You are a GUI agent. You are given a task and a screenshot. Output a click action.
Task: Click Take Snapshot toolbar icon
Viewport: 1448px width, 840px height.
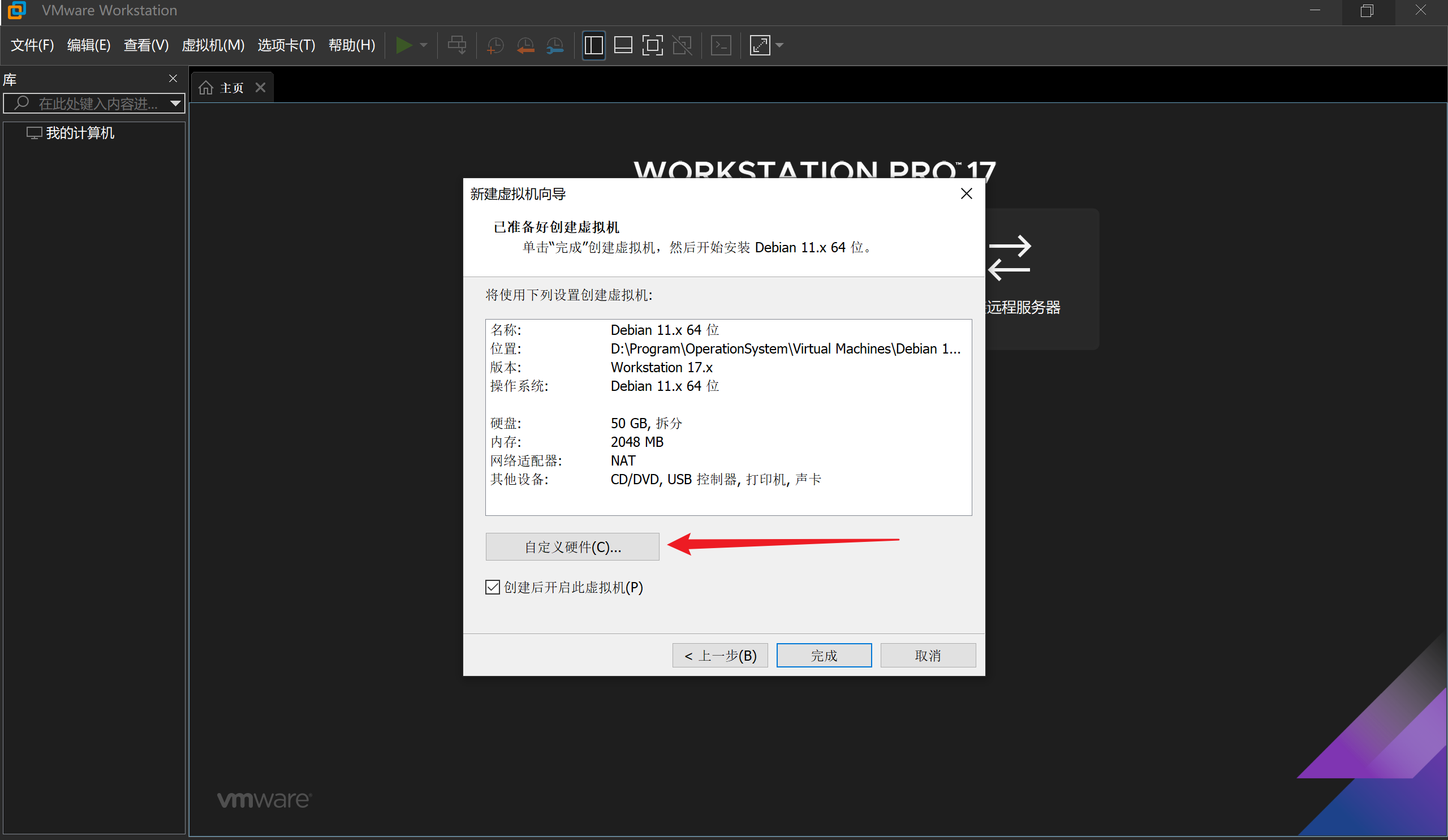(x=495, y=45)
